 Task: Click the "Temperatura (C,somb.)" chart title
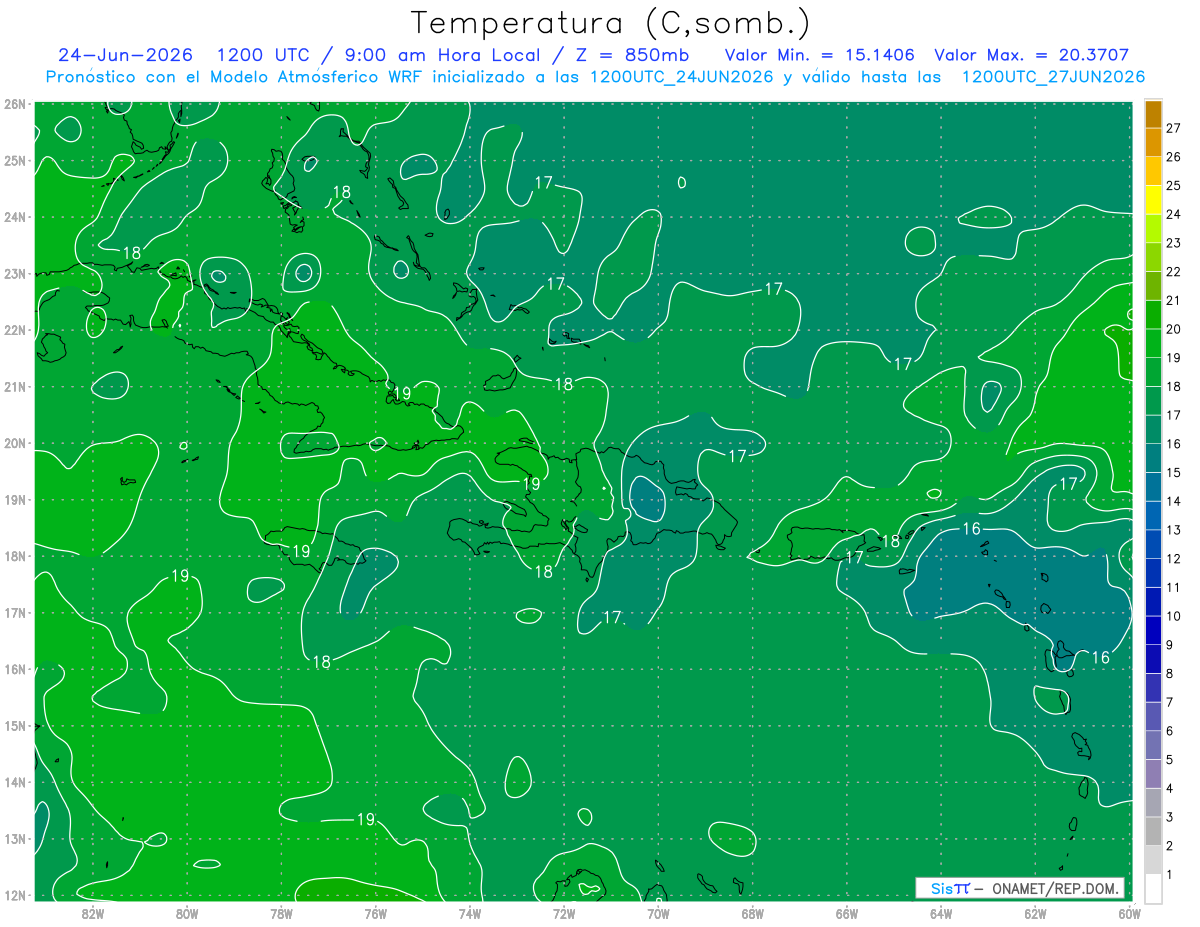tap(611, 24)
